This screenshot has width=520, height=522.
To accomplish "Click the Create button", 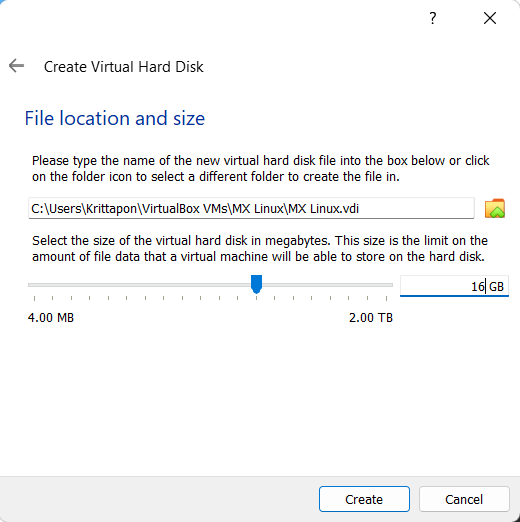I will (364, 499).
